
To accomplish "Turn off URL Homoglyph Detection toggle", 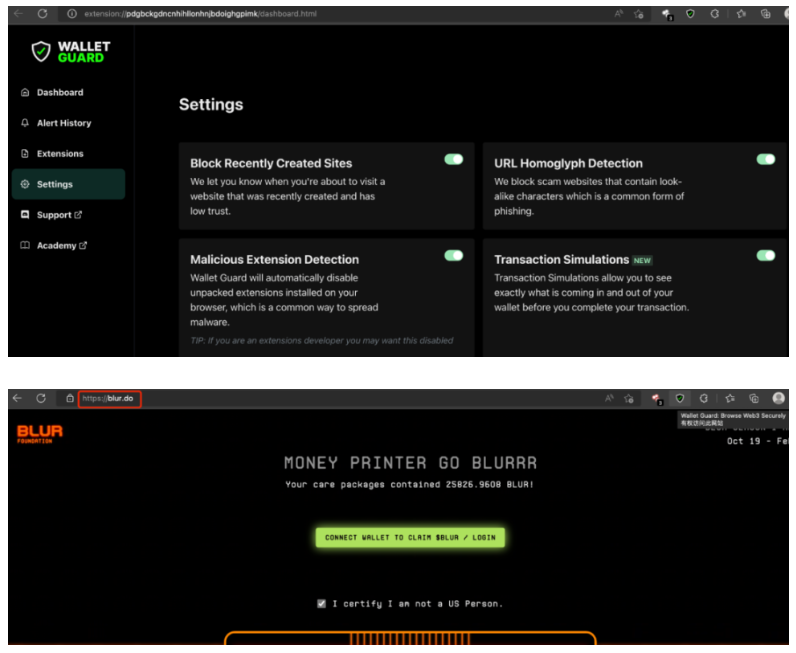I will coord(766,159).
